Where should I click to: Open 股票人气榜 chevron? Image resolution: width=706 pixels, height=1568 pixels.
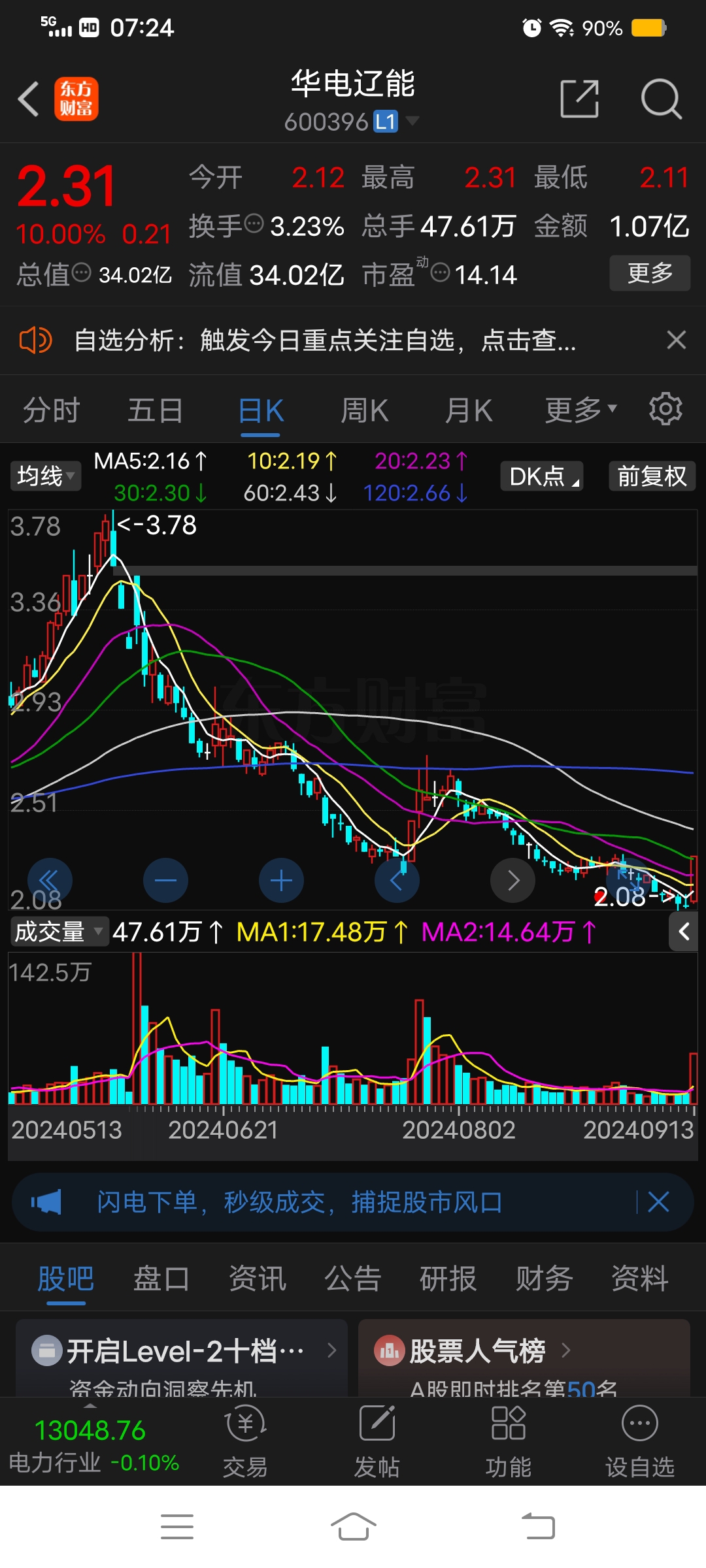click(566, 1350)
